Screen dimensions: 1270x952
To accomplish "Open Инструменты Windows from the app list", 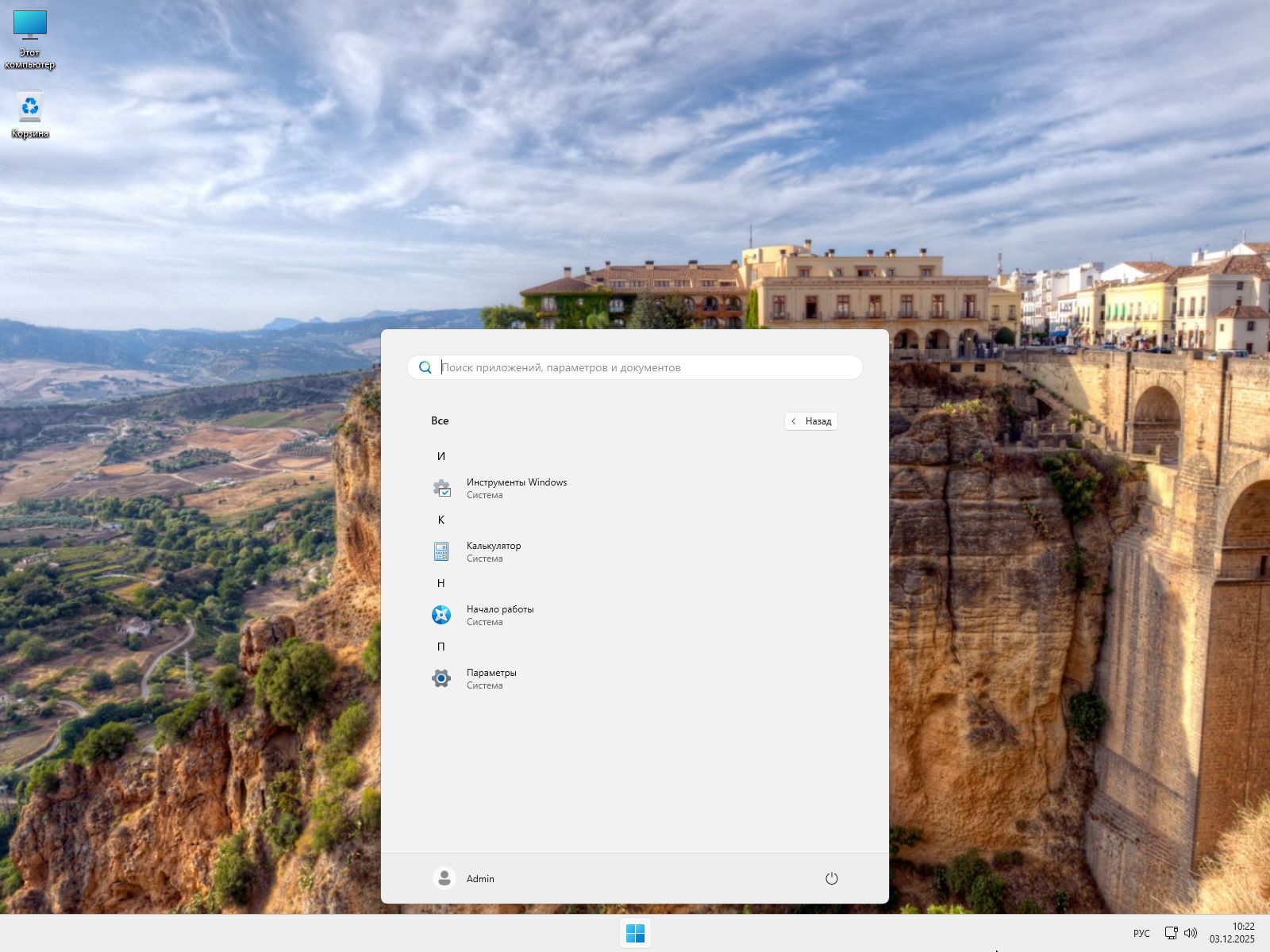I will pos(516,488).
